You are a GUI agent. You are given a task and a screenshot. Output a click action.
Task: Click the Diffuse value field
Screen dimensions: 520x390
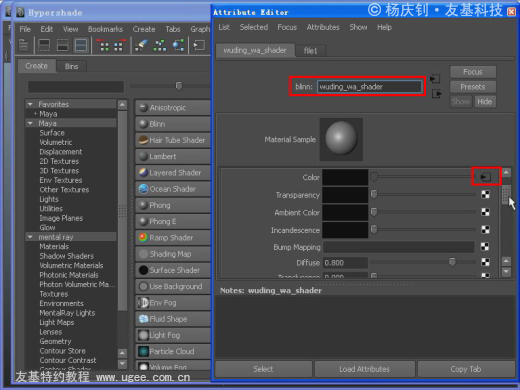(345, 263)
